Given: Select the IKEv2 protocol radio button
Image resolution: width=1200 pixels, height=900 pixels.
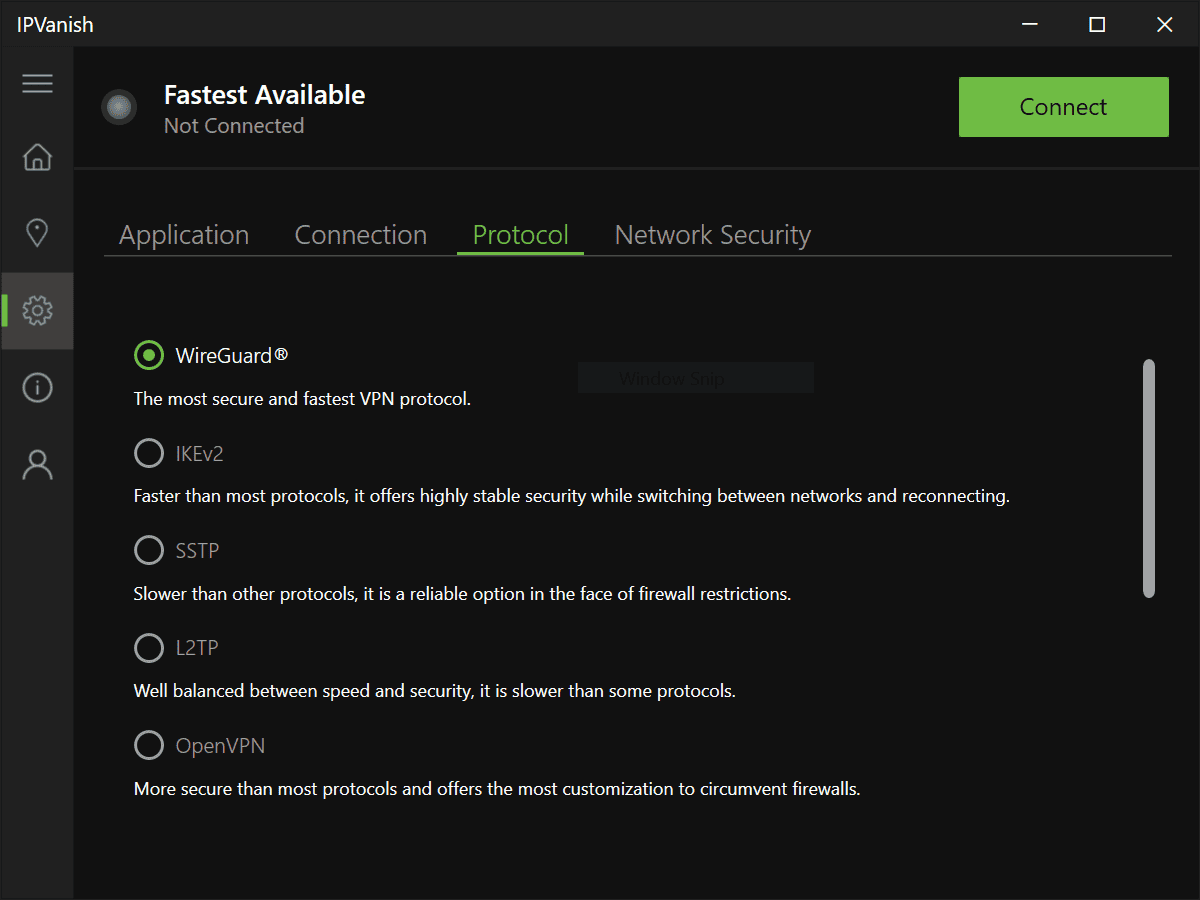Looking at the screenshot, I should (x=149, y=453).
